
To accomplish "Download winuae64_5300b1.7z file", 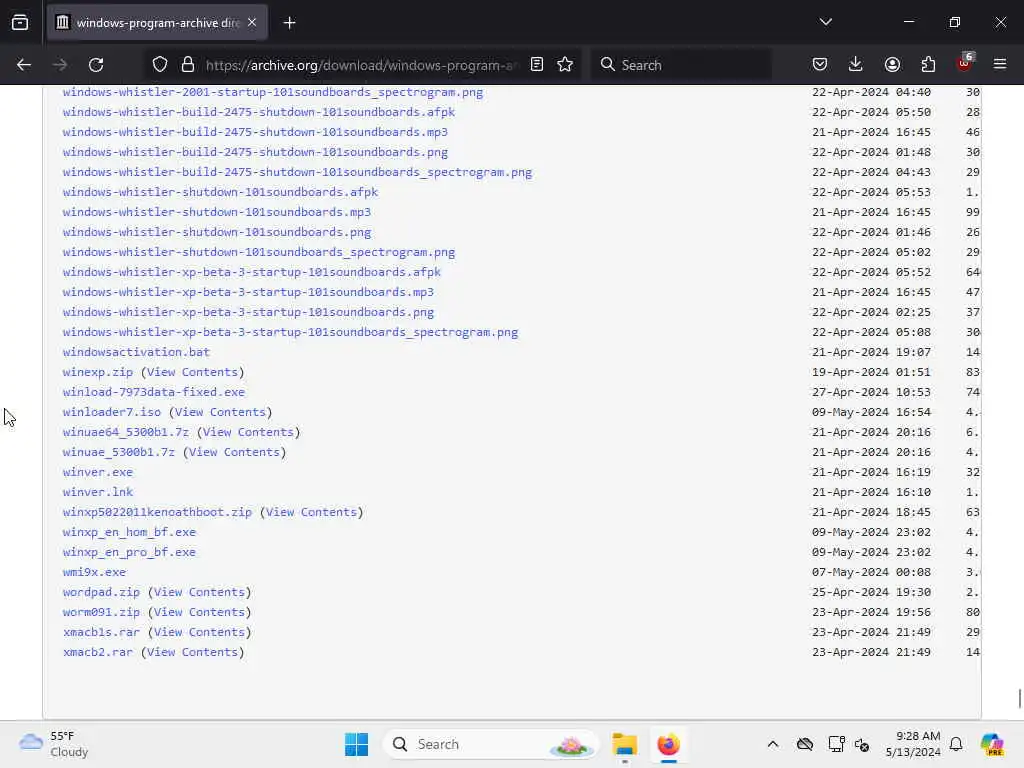I will (125, 432).
